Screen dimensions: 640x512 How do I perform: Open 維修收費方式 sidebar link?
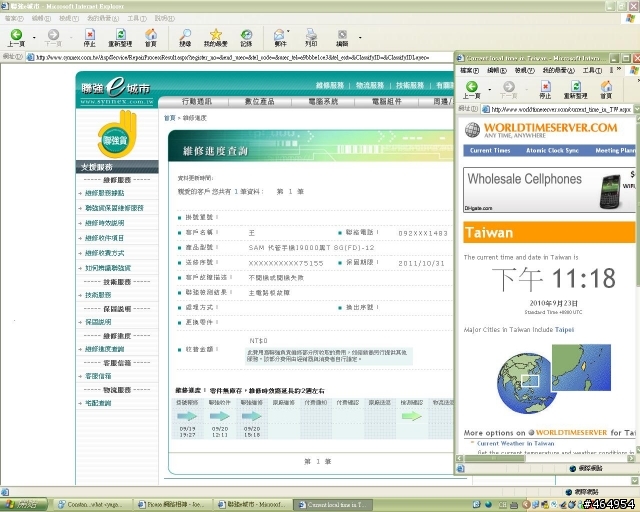pos(104,253)
